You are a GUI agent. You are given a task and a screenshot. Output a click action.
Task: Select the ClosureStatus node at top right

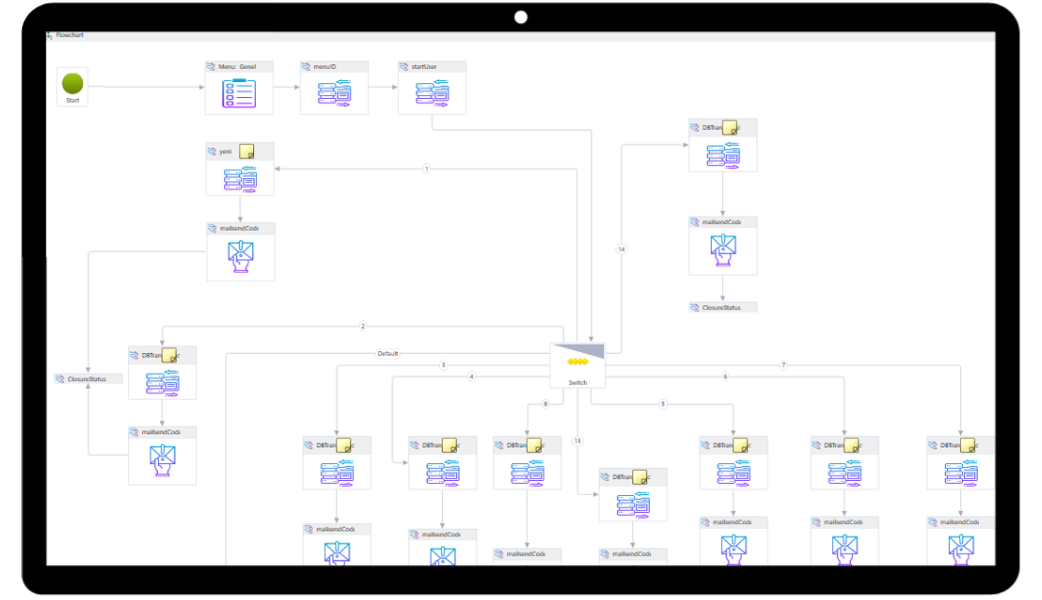(x=722, y=307)
